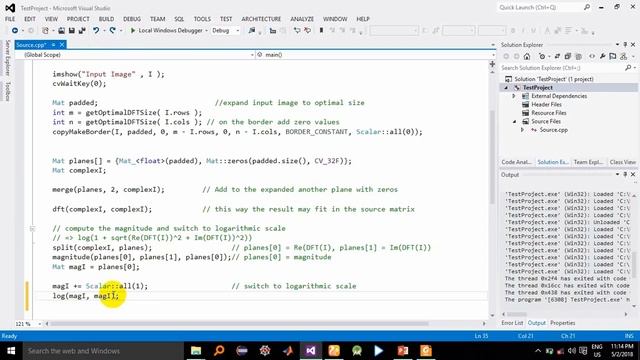Toggle Show All Files in Solution Explorer
This screenshot has width=640, height=360.
pos(578,56)
